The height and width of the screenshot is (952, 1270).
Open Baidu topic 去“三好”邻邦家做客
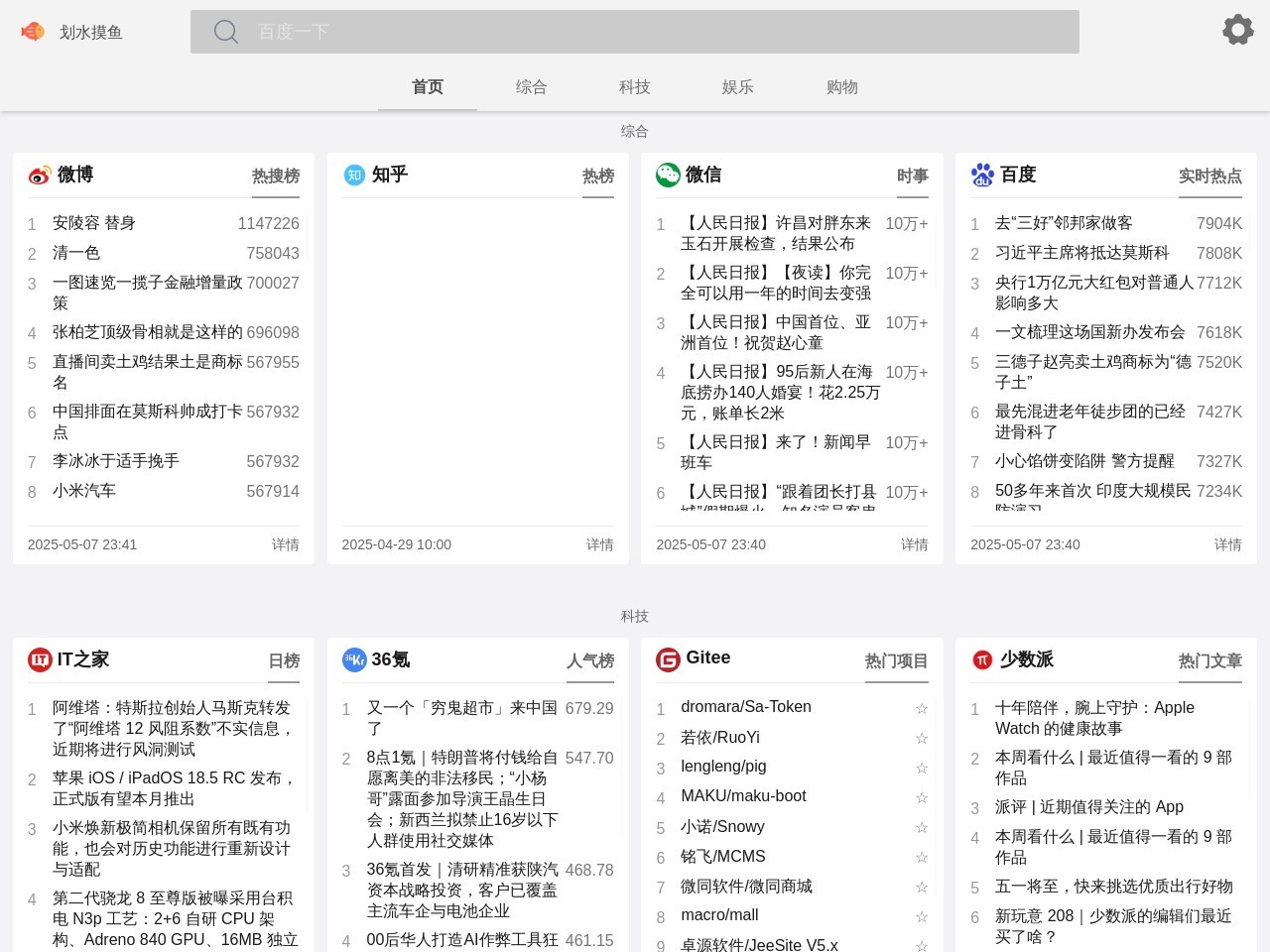pos(1064,223)
